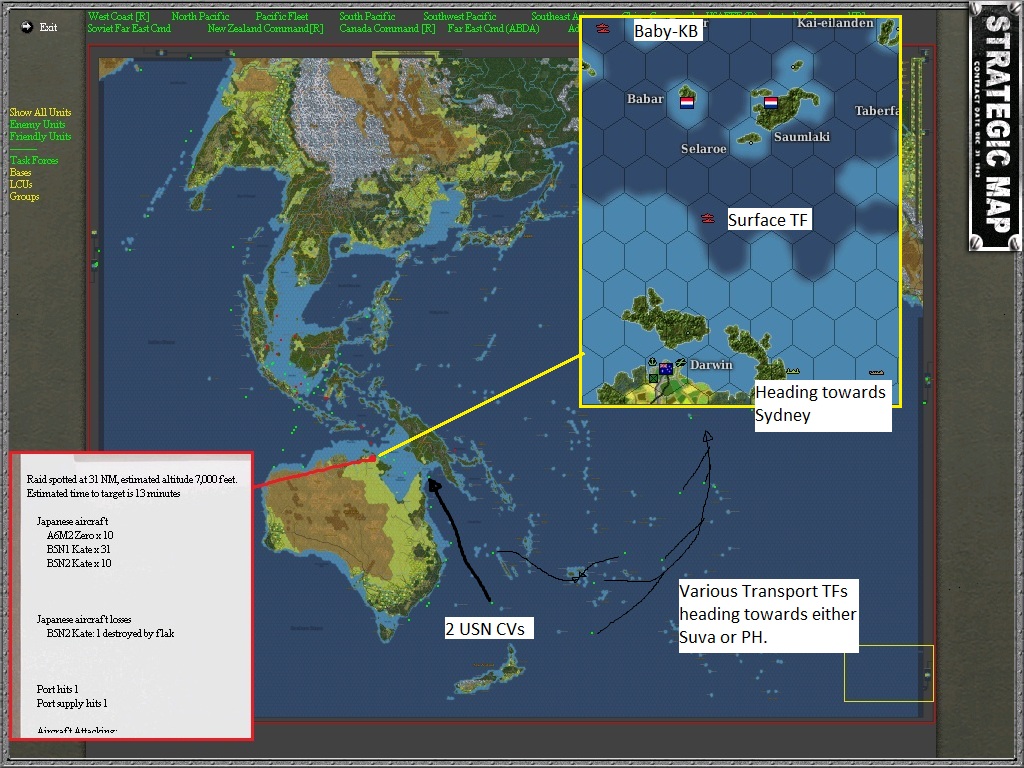Click the Japanese task force icon beside Baby-KB

click(x=603, y=29)
